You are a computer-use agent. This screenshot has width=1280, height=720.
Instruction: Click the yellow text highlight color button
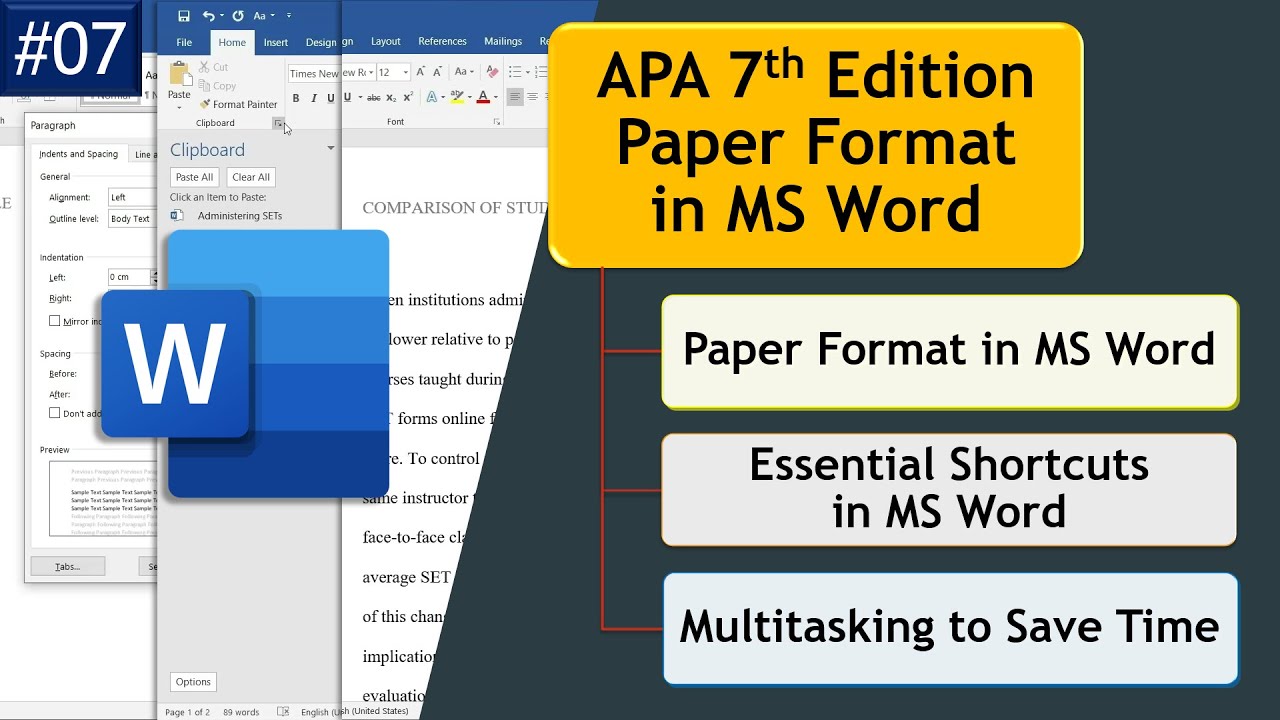point(457,97)
